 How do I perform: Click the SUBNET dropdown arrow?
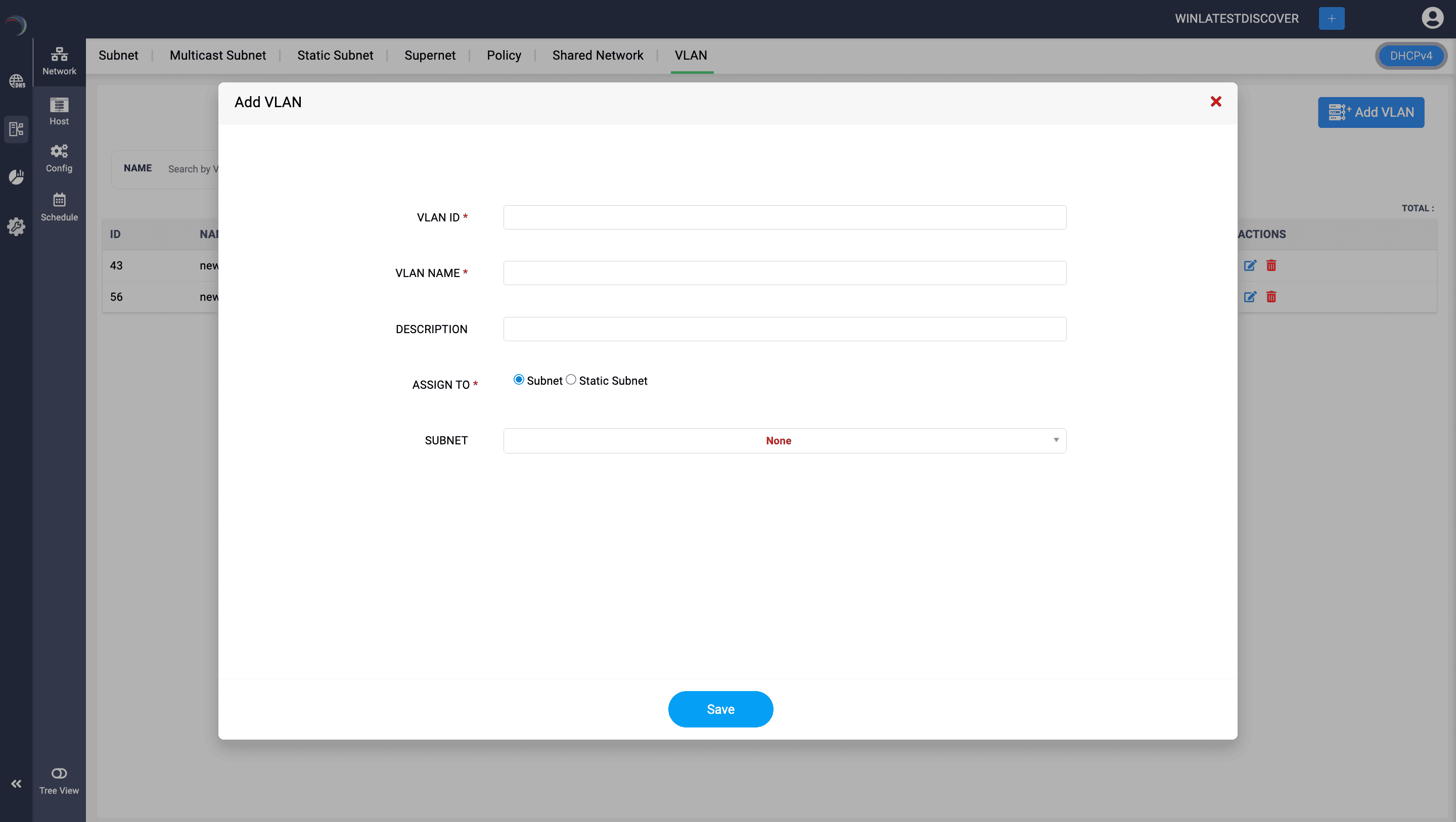click(1056, 440)
